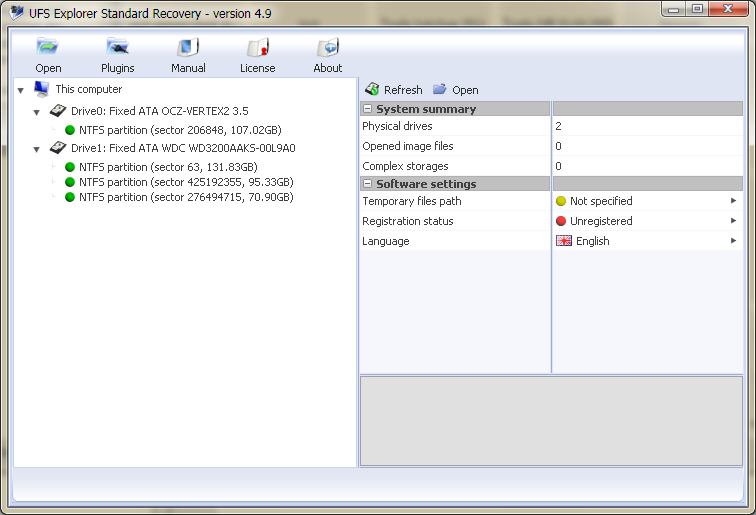Show the About dialog icon

click(x=328, y=48)
